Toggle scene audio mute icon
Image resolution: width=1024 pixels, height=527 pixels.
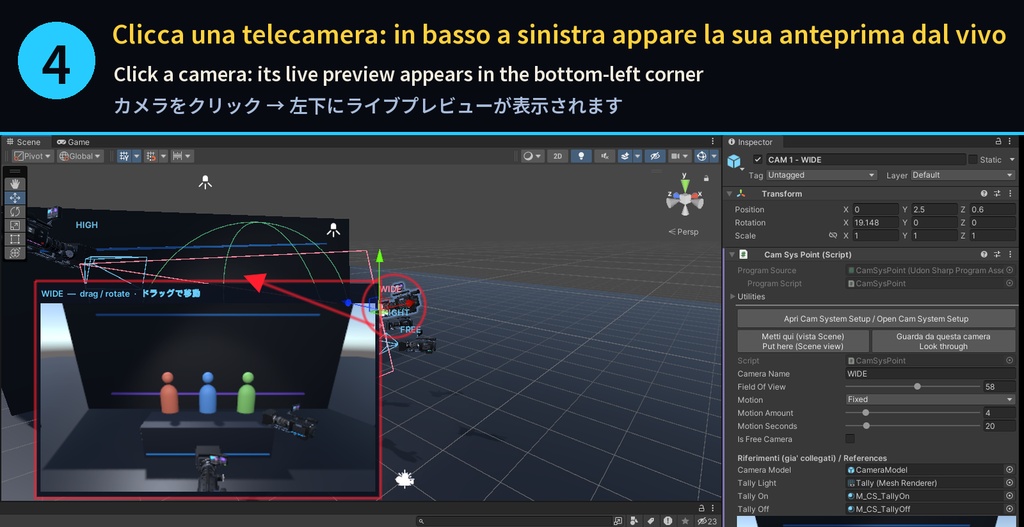(605, 156)
